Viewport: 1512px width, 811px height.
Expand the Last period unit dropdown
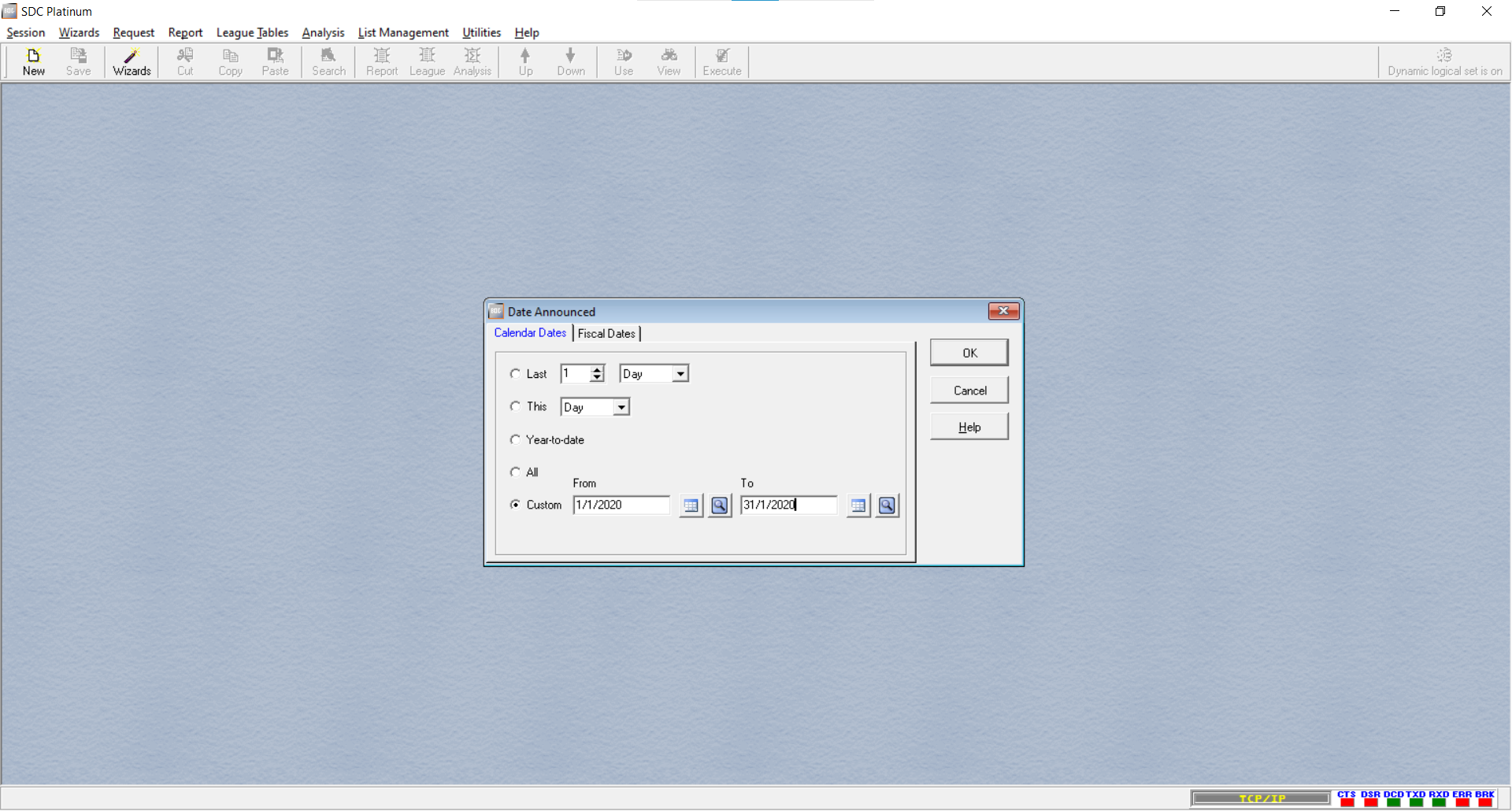(x=680, y=374)
